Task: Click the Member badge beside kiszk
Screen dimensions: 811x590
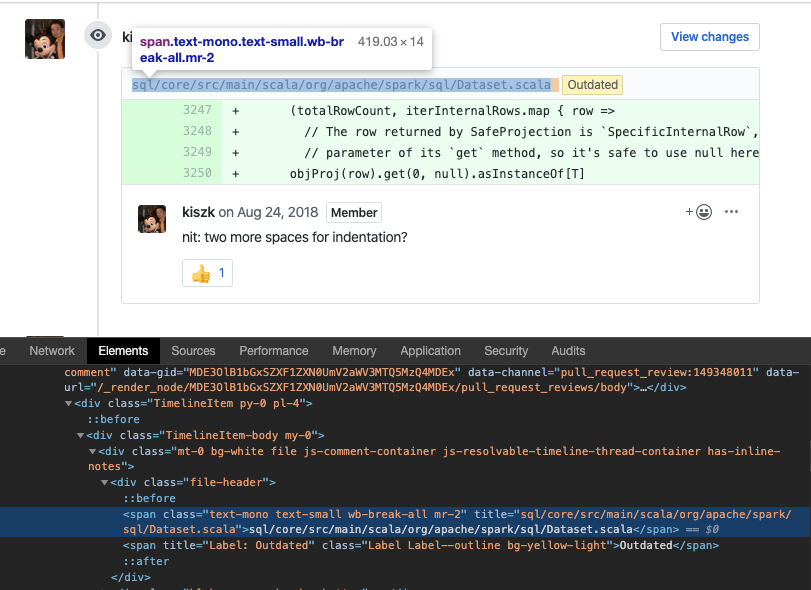Action: click(354, 213)
